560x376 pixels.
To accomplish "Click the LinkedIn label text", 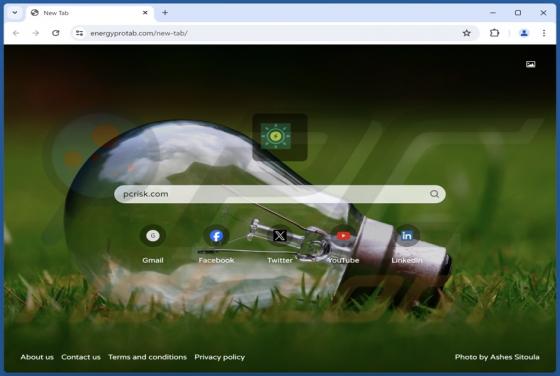I will [407, 260].
